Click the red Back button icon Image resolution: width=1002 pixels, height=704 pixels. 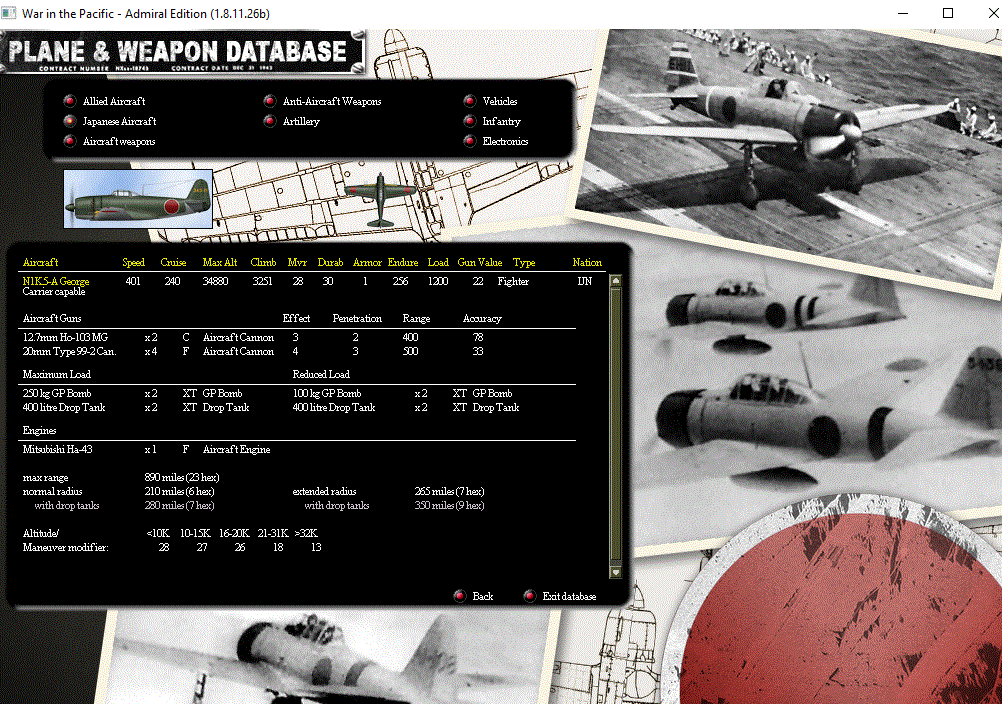point(459,596)
